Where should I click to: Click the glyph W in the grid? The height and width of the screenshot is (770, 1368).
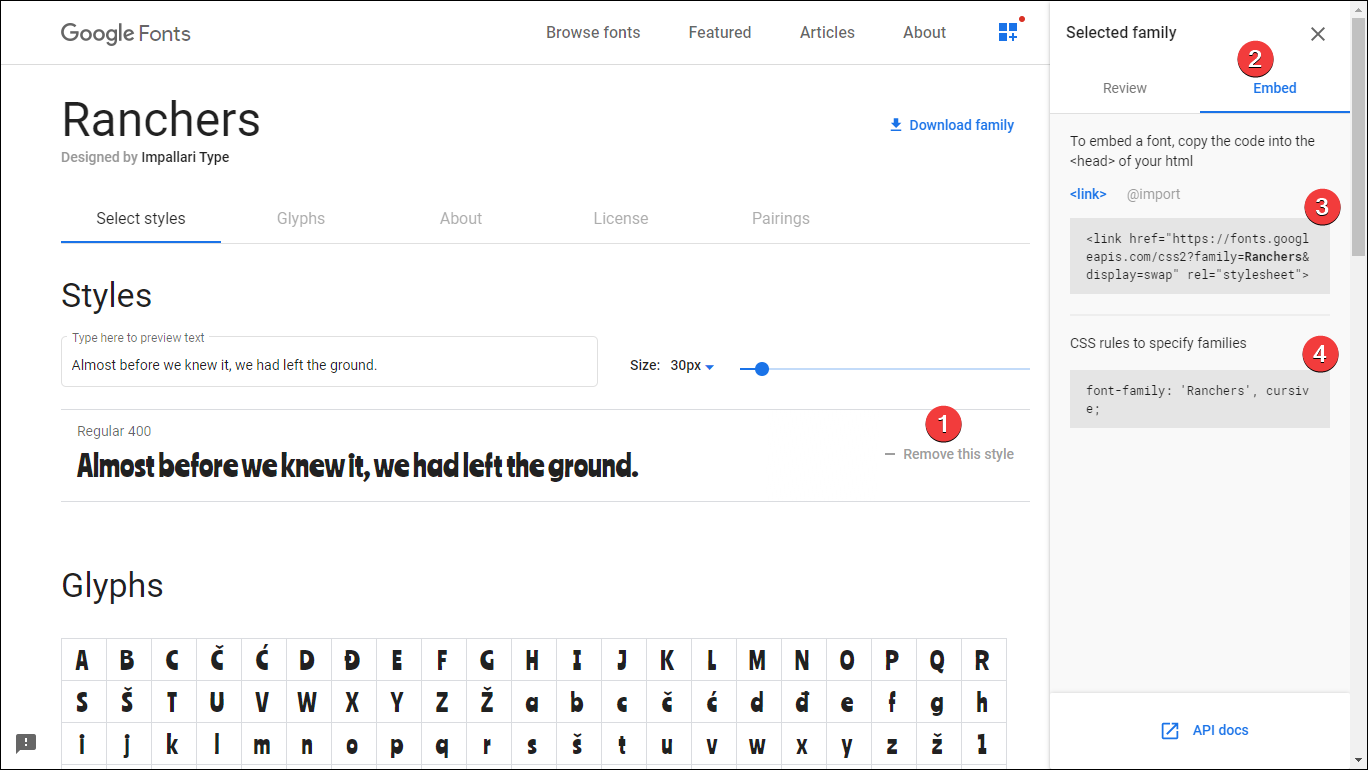point(308,702)
